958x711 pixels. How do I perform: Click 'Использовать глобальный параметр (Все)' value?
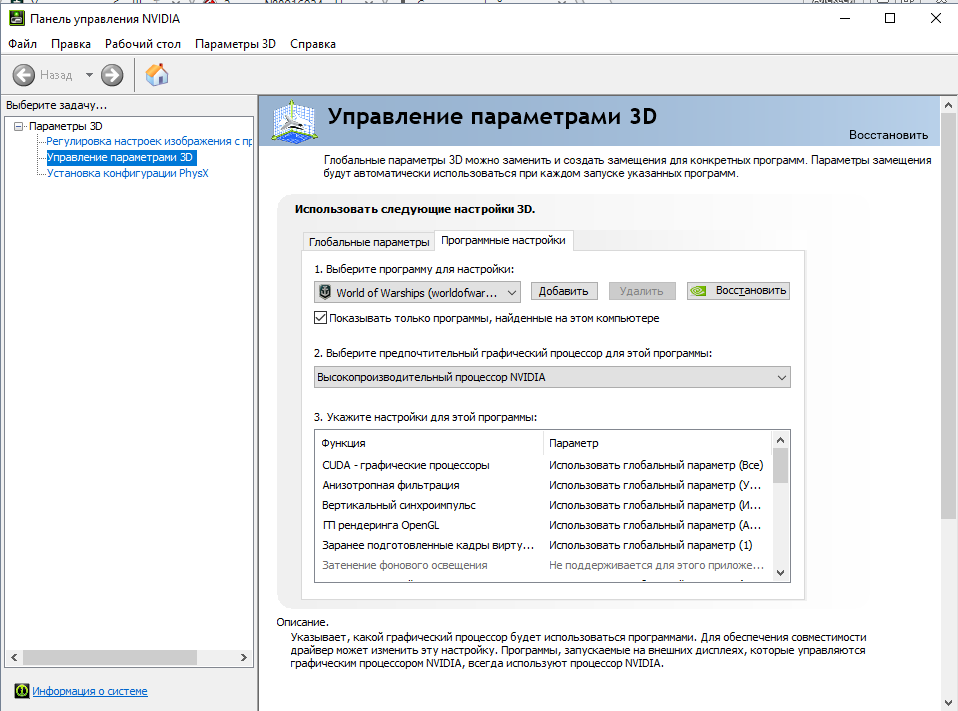coord(656,465)
